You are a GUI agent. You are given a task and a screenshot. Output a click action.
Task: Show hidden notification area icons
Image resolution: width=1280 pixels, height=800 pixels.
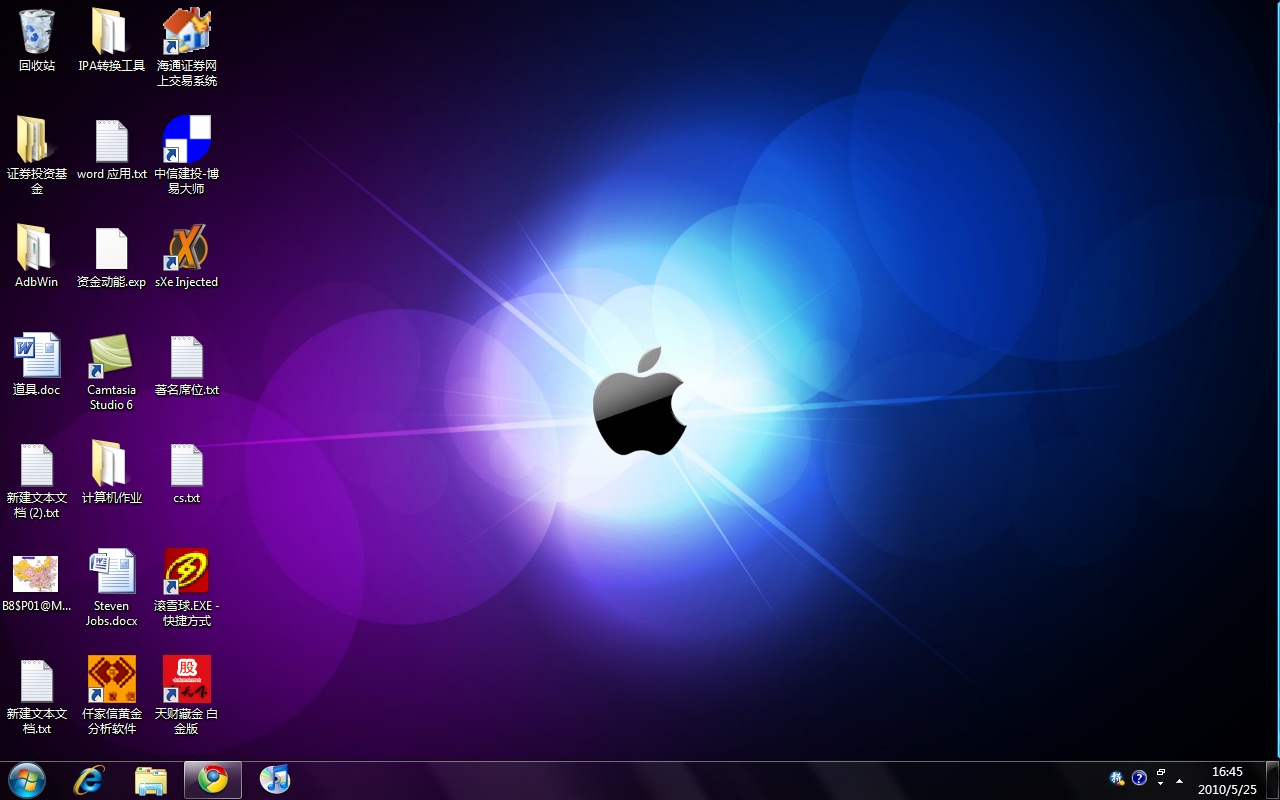[1180, 780]
